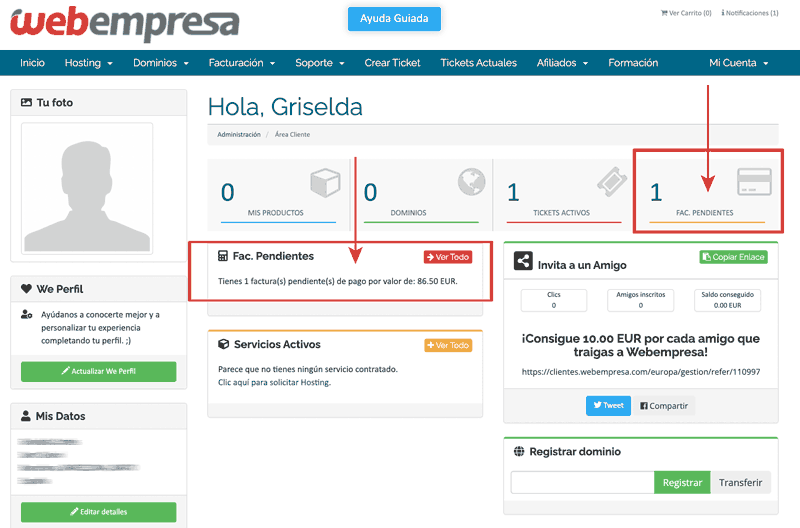Click the Clics counter box
The image size is (800, 528).
[554, 300]
